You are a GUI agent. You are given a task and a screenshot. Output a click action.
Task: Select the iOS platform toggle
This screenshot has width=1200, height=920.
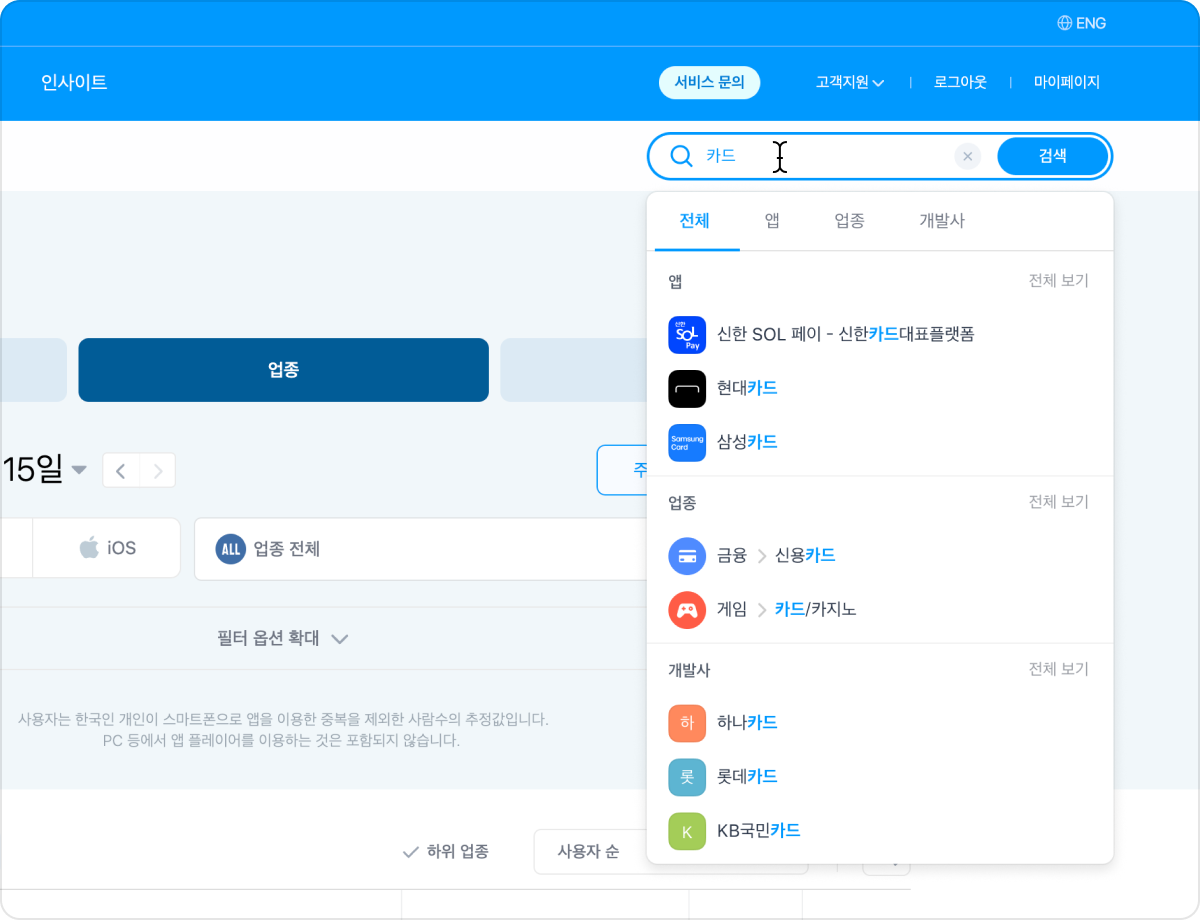click(x=107, y=548)
